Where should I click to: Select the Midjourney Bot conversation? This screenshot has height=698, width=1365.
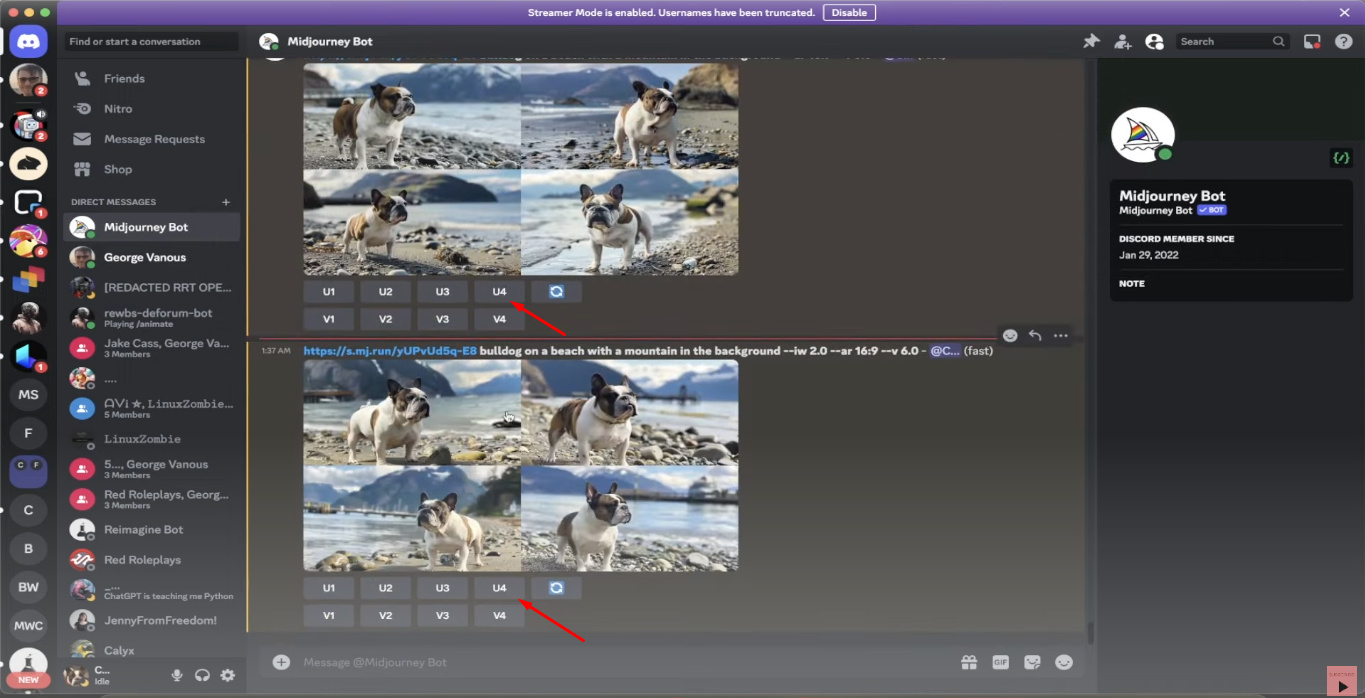152,227
